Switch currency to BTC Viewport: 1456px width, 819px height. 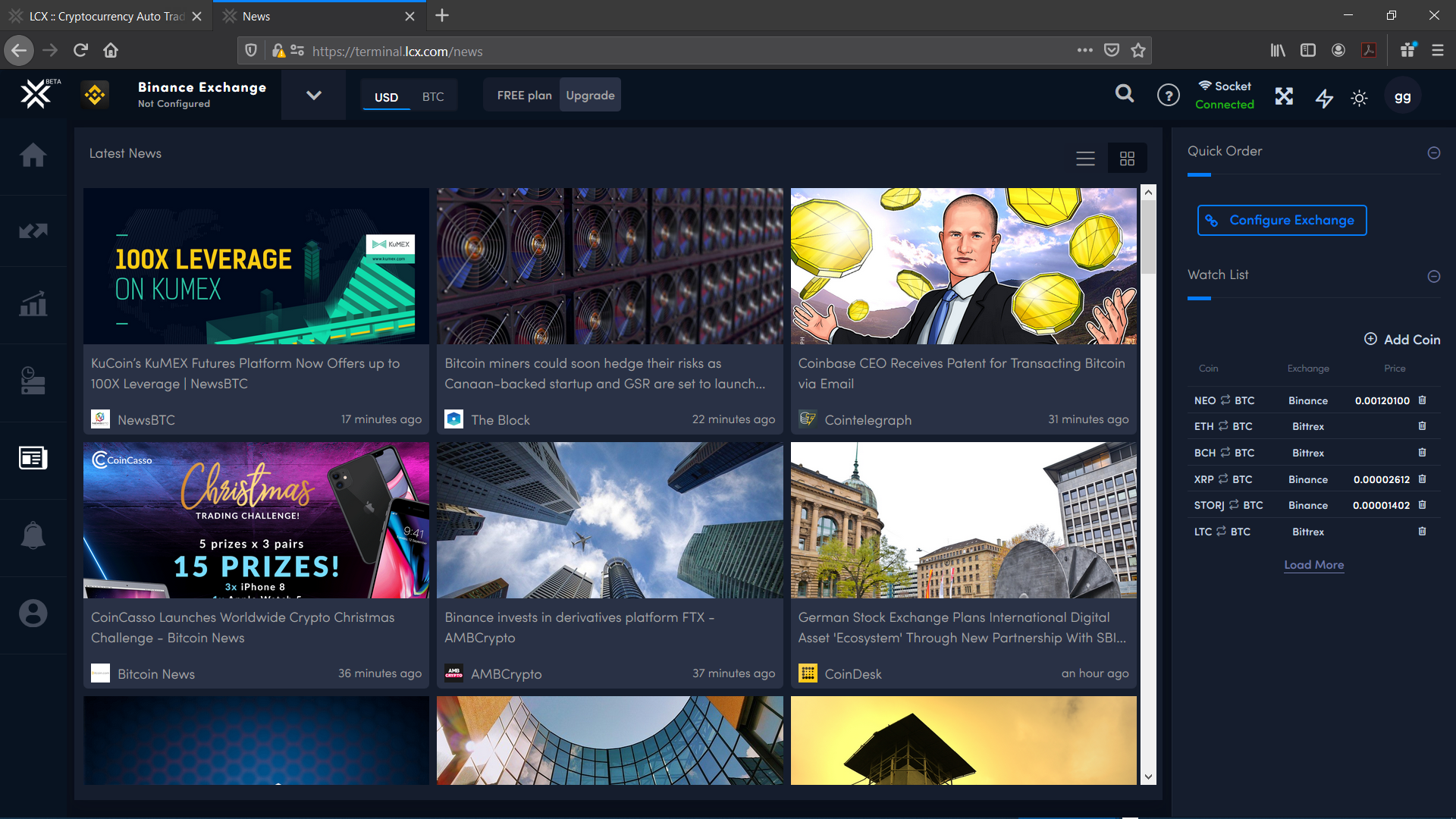(433, 97)
